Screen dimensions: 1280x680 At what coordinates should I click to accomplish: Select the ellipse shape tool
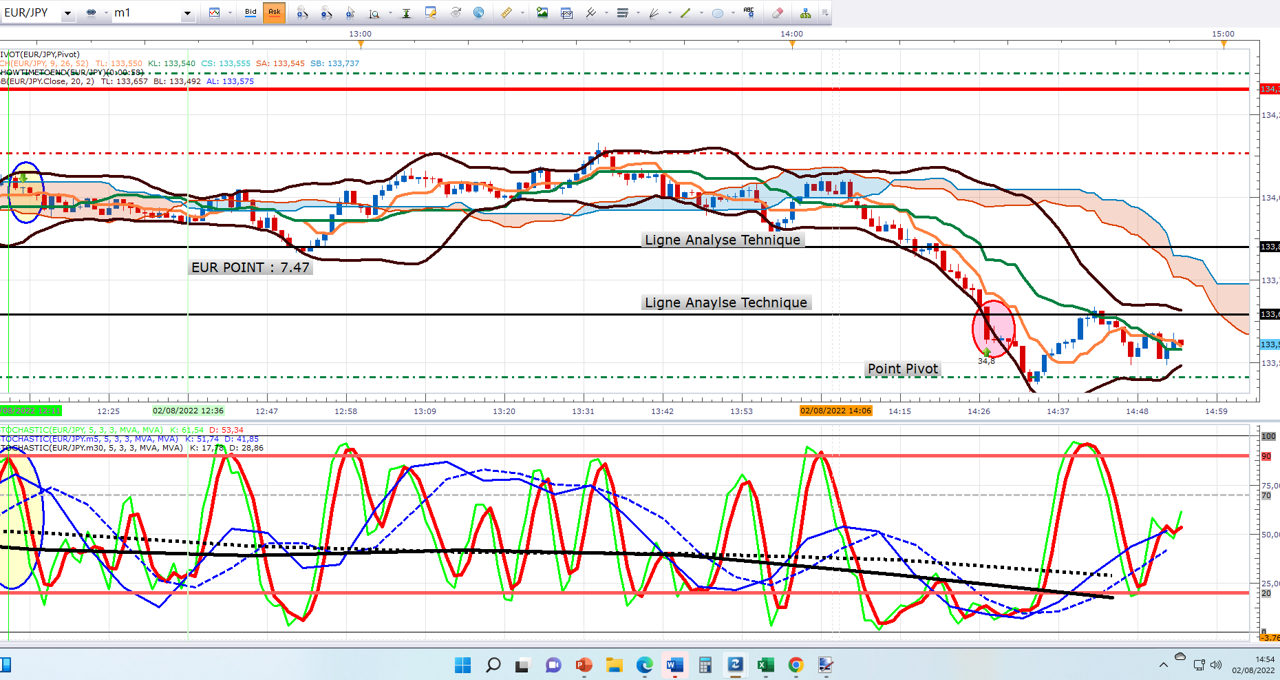point(717,13)
